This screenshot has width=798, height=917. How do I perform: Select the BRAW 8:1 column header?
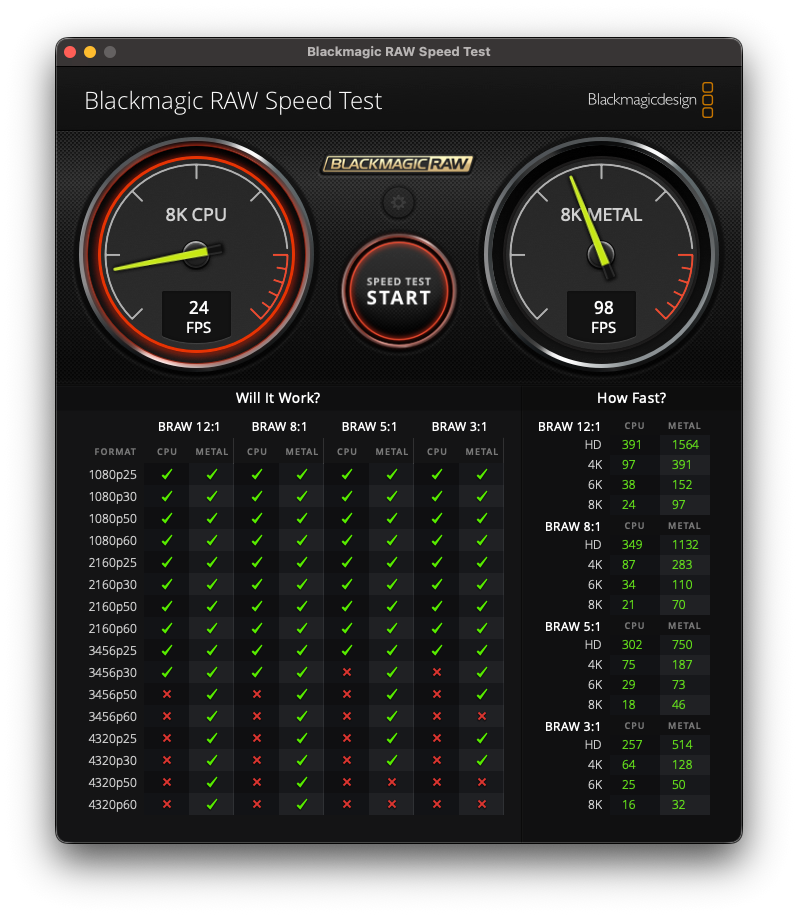(x=279, y=427)
